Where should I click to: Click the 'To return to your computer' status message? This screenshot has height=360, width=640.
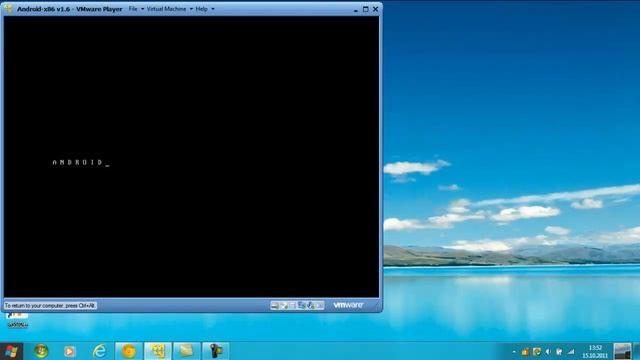point(50,305)
